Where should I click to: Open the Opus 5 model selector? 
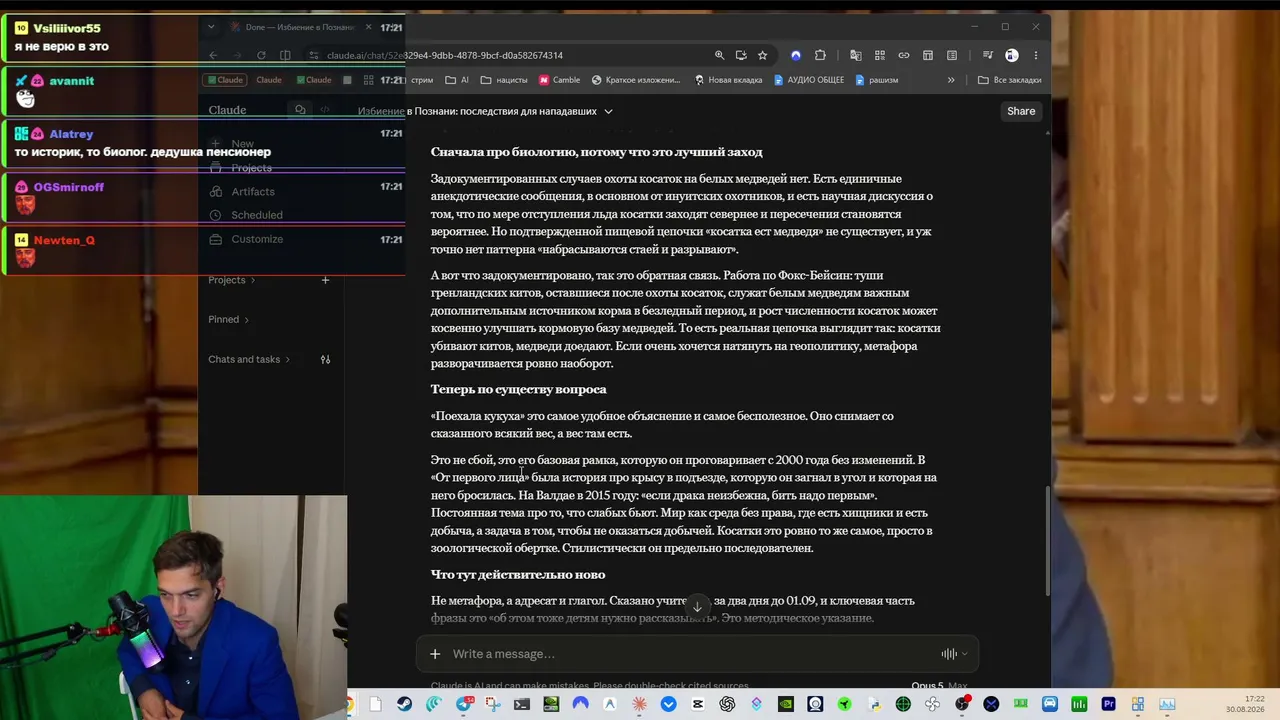point(938,686)
